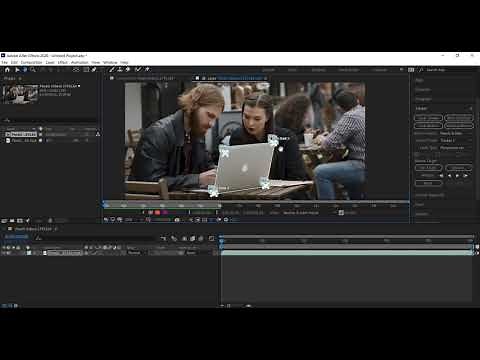Take a snapshot with the viewer camera icon

coord(177,220)
